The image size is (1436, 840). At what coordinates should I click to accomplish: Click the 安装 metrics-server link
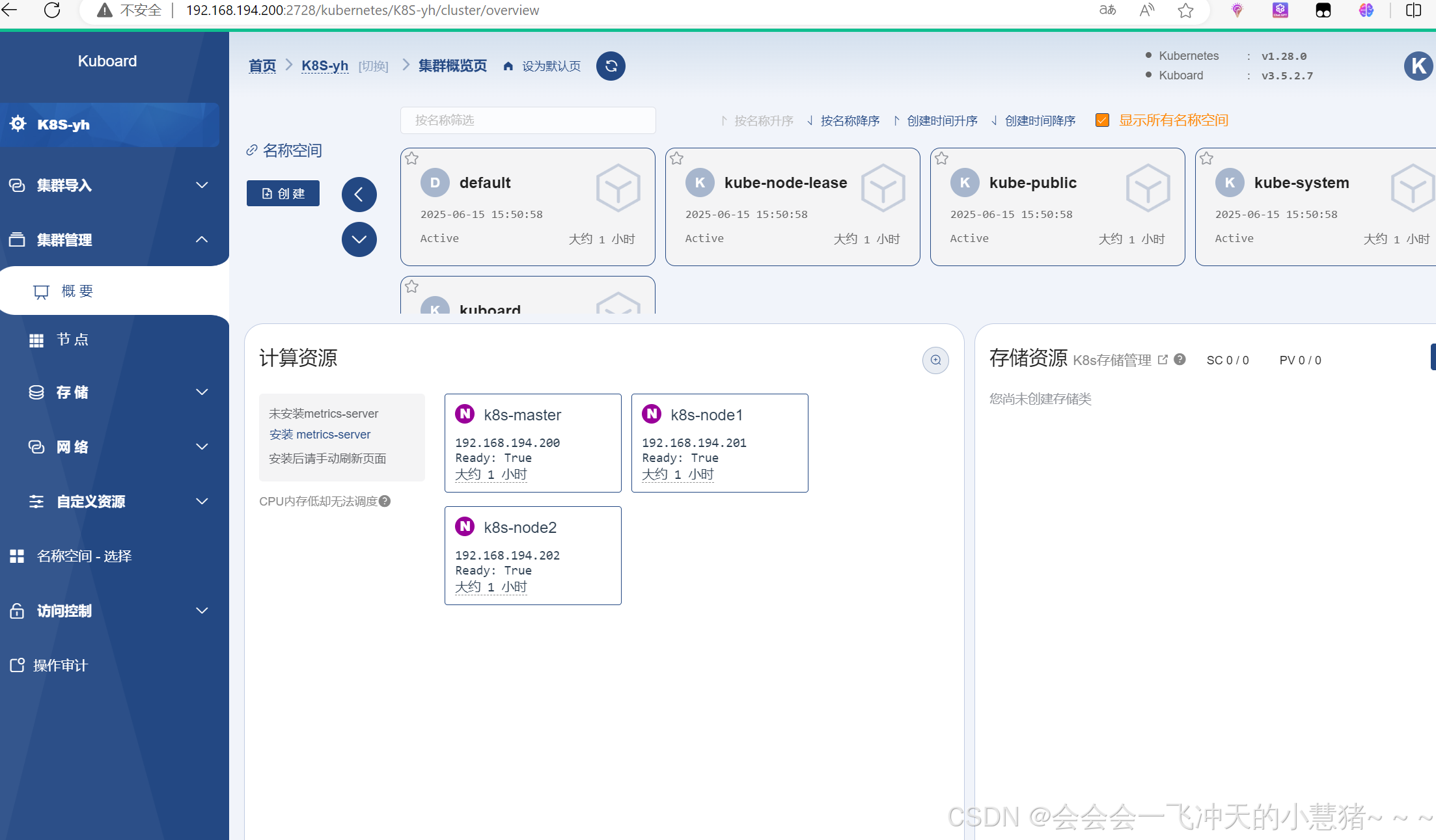point(320,434)
